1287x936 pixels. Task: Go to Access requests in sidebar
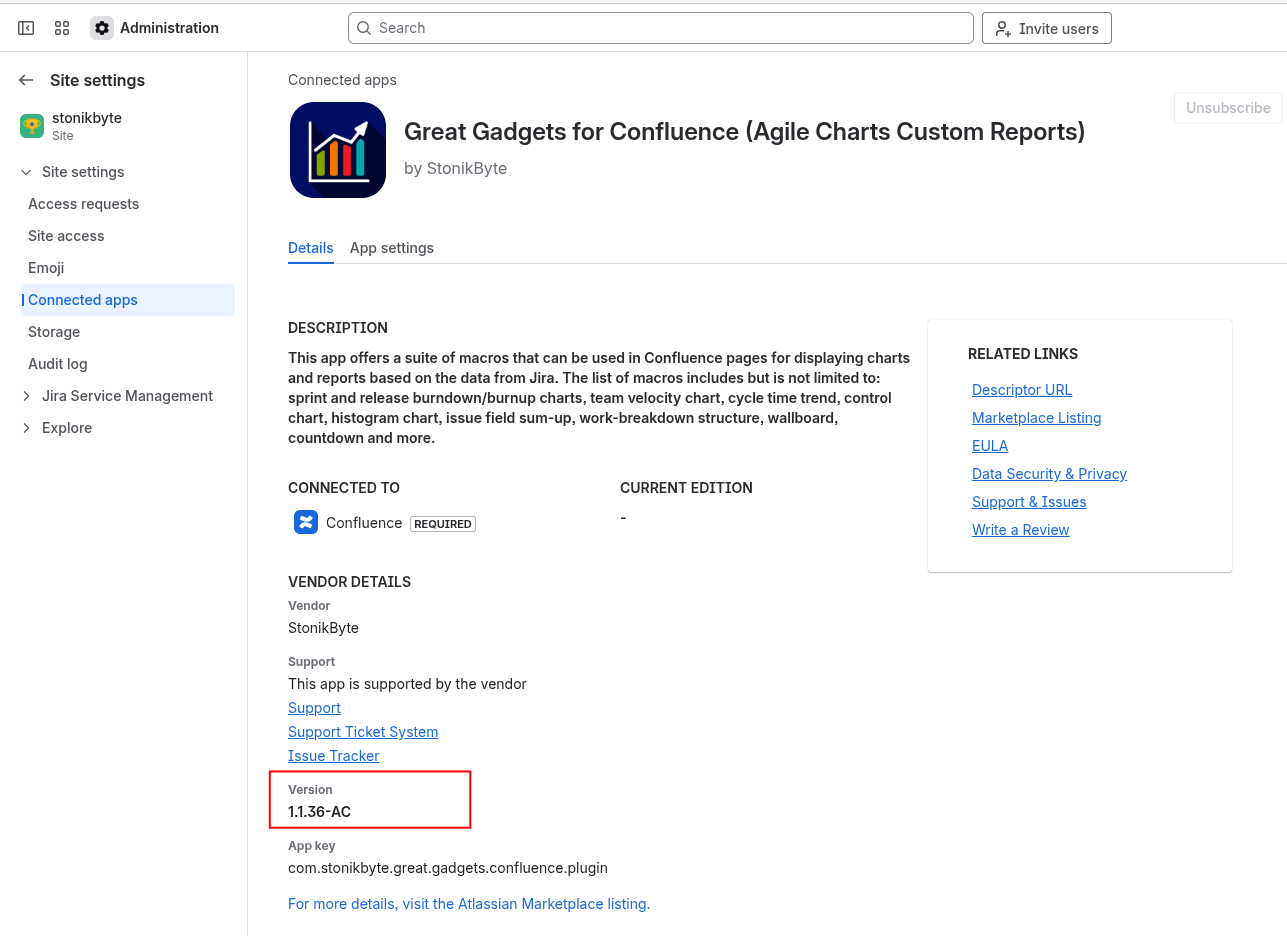point(83,204)
